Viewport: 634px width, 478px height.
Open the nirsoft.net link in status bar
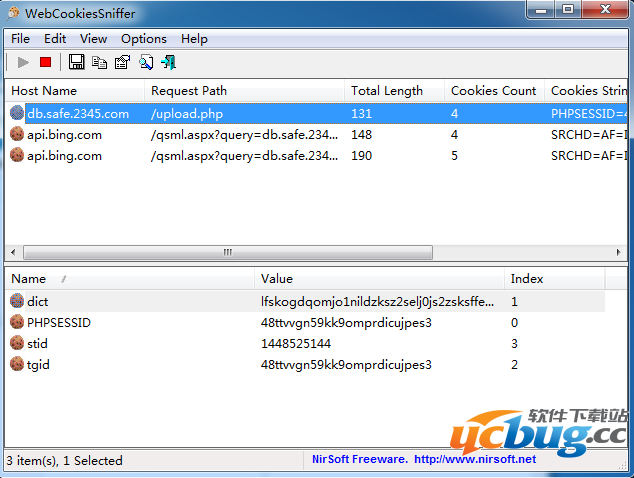[x=475, y=459]
